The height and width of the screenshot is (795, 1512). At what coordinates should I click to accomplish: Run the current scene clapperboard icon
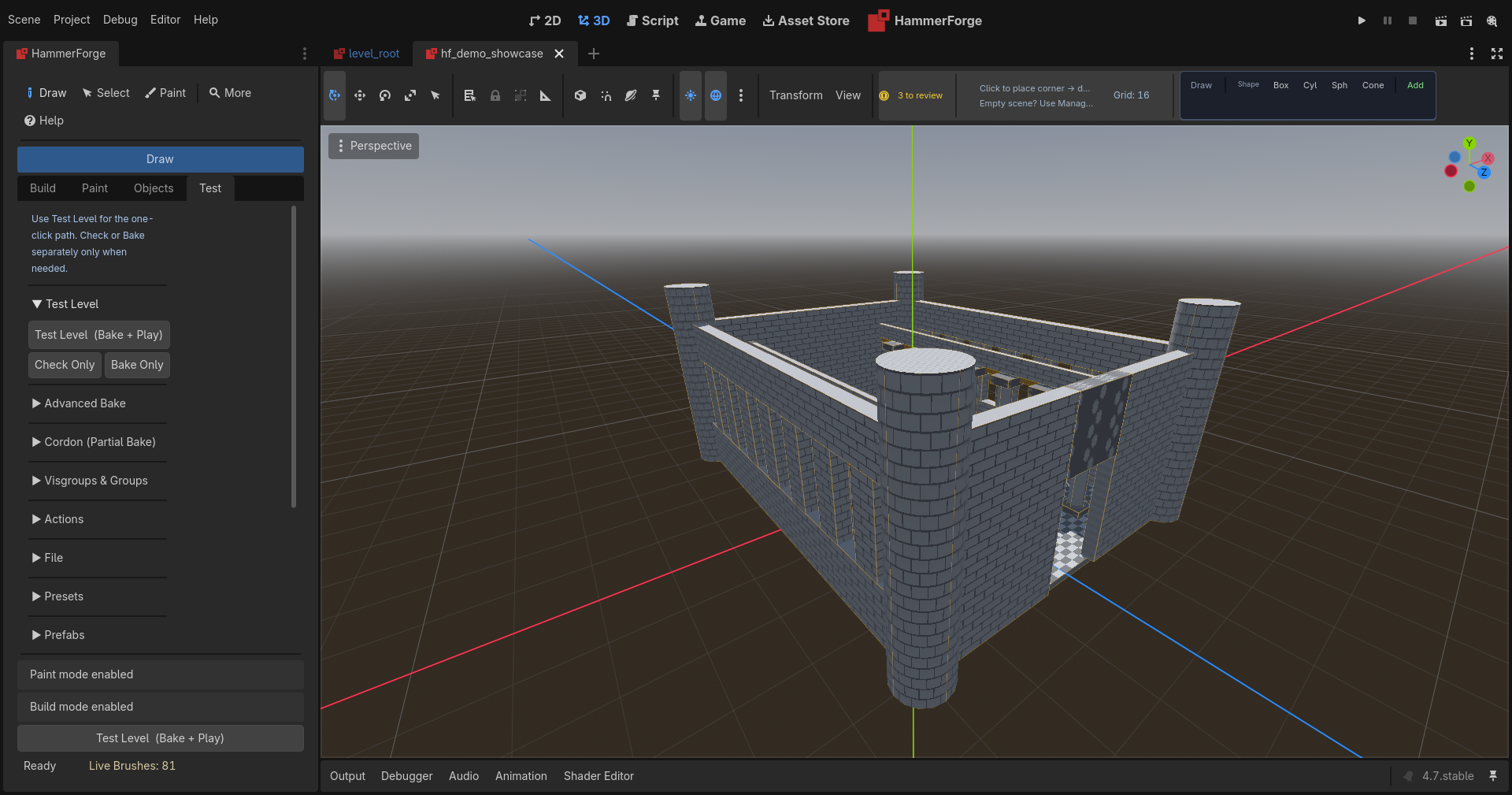click(1440, 20)
